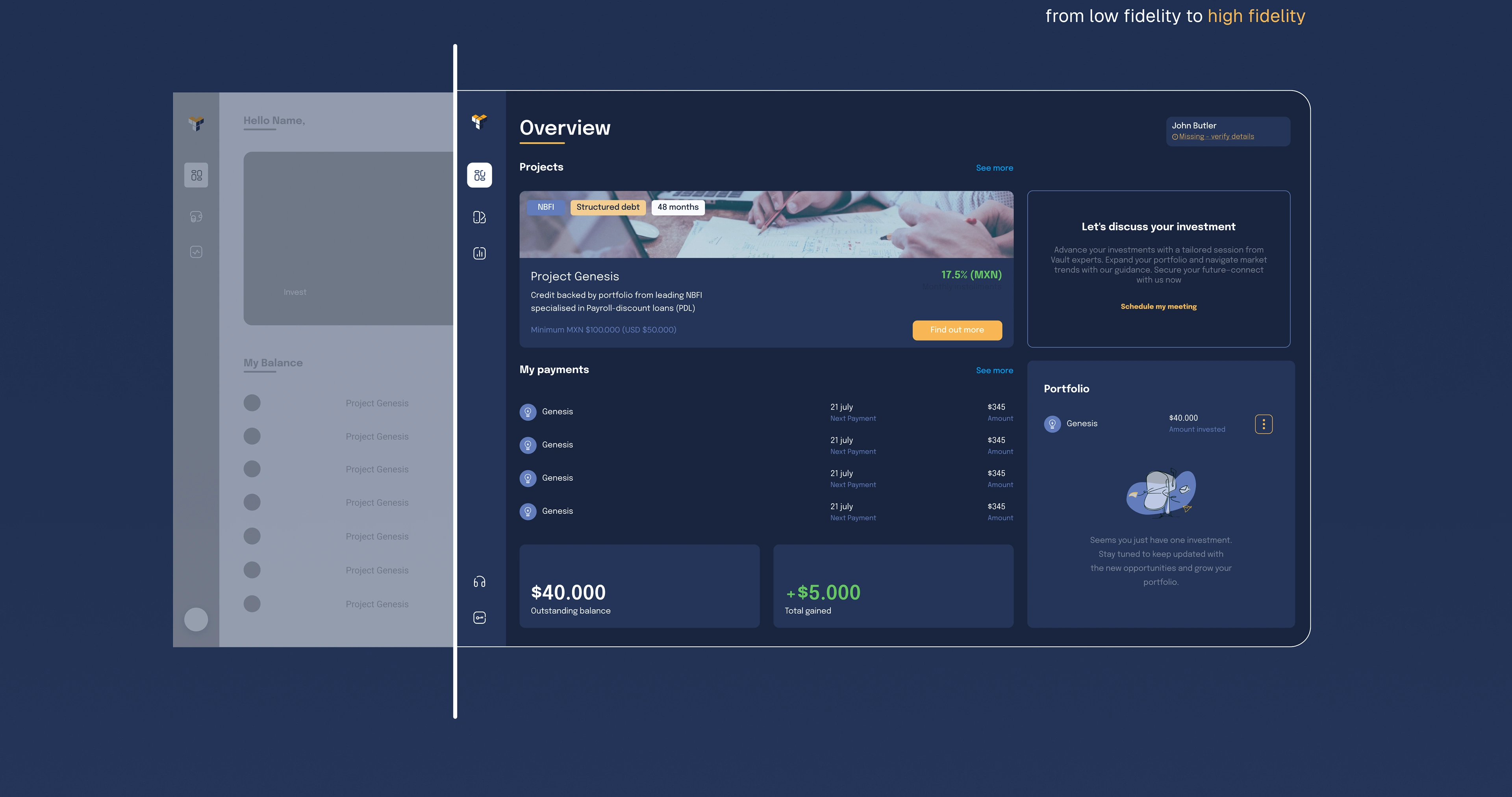Click the Schedule my meeting link

tap(1158, 306)
